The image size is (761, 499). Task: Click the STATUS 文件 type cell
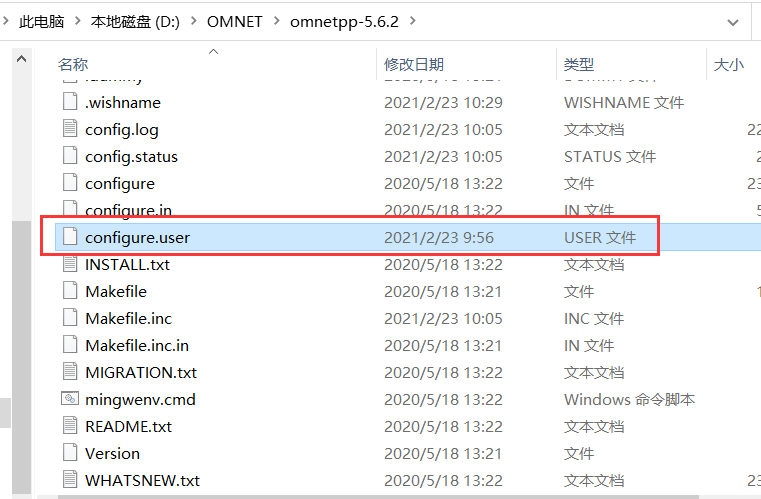[x=610, y=157]
